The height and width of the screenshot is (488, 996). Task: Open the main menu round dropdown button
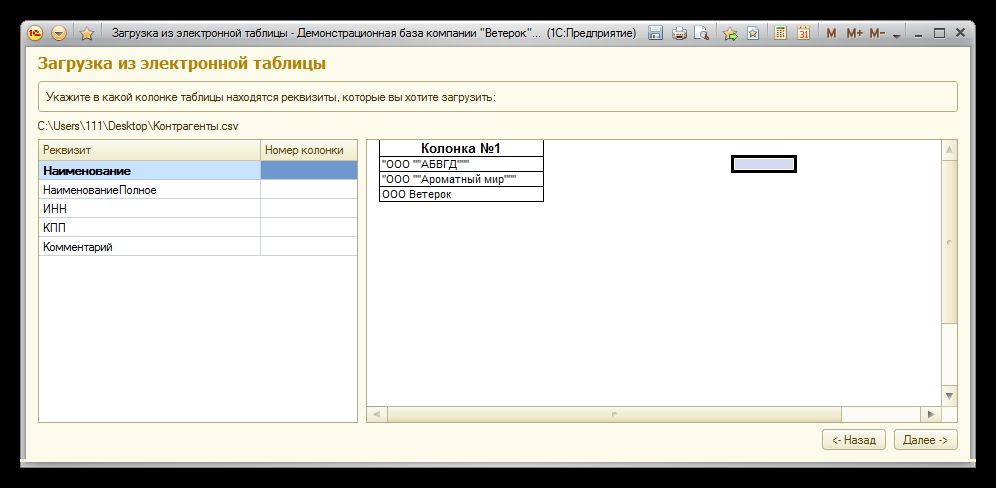pos(59,33)
